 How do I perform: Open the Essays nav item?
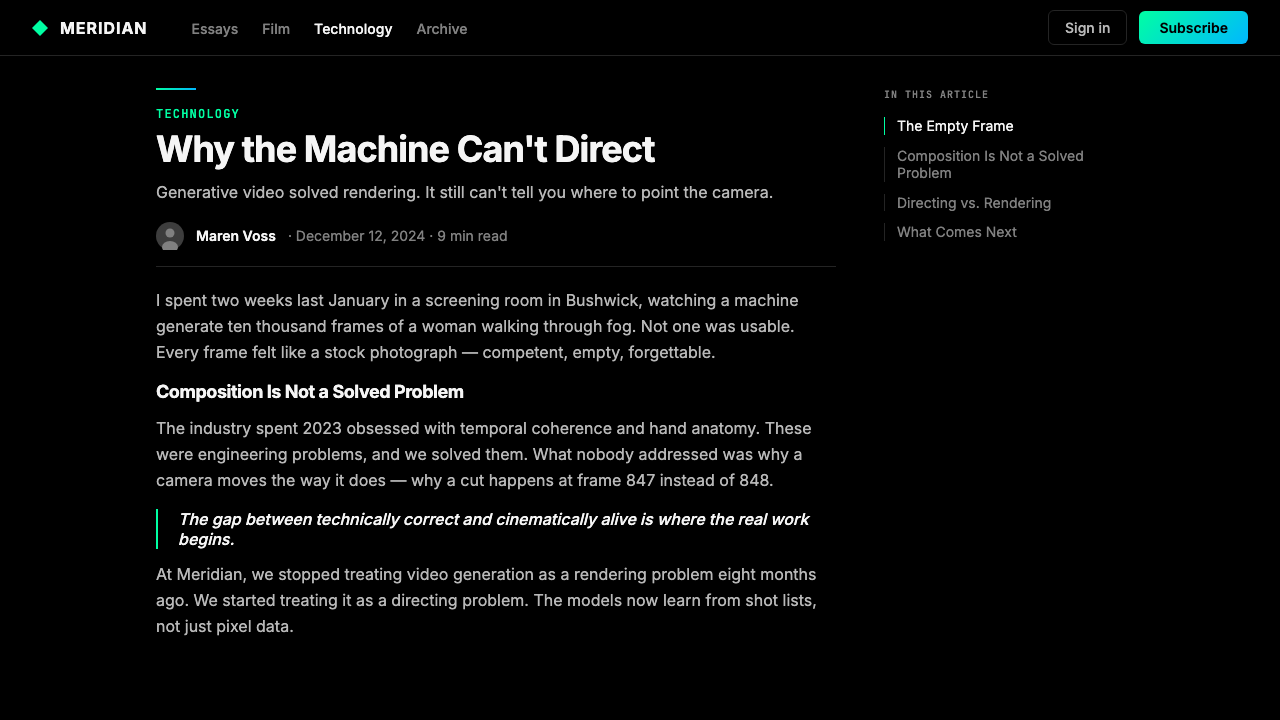[x=215, y=29]
